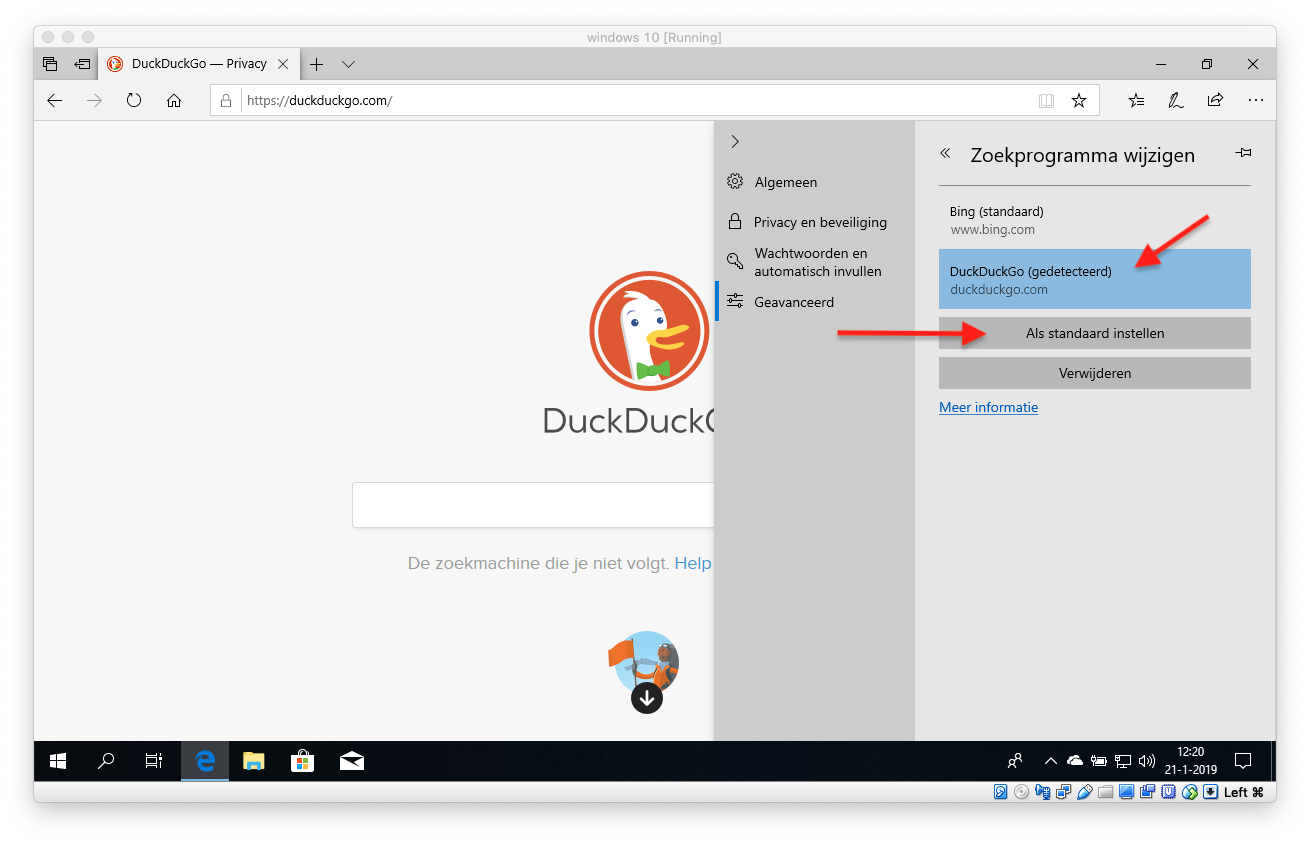1310x844 pixels.
Task: Open the Meer informatie link
Action: point(988,408)
